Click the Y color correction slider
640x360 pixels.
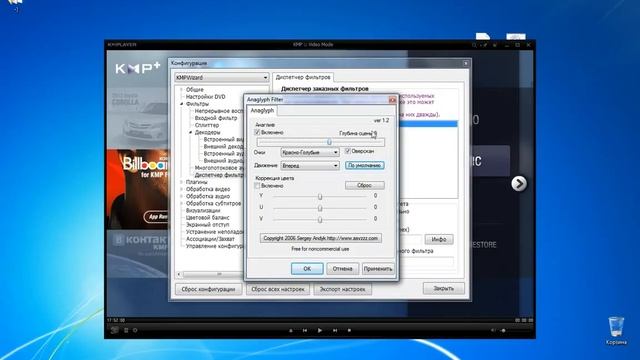point(320,197)
